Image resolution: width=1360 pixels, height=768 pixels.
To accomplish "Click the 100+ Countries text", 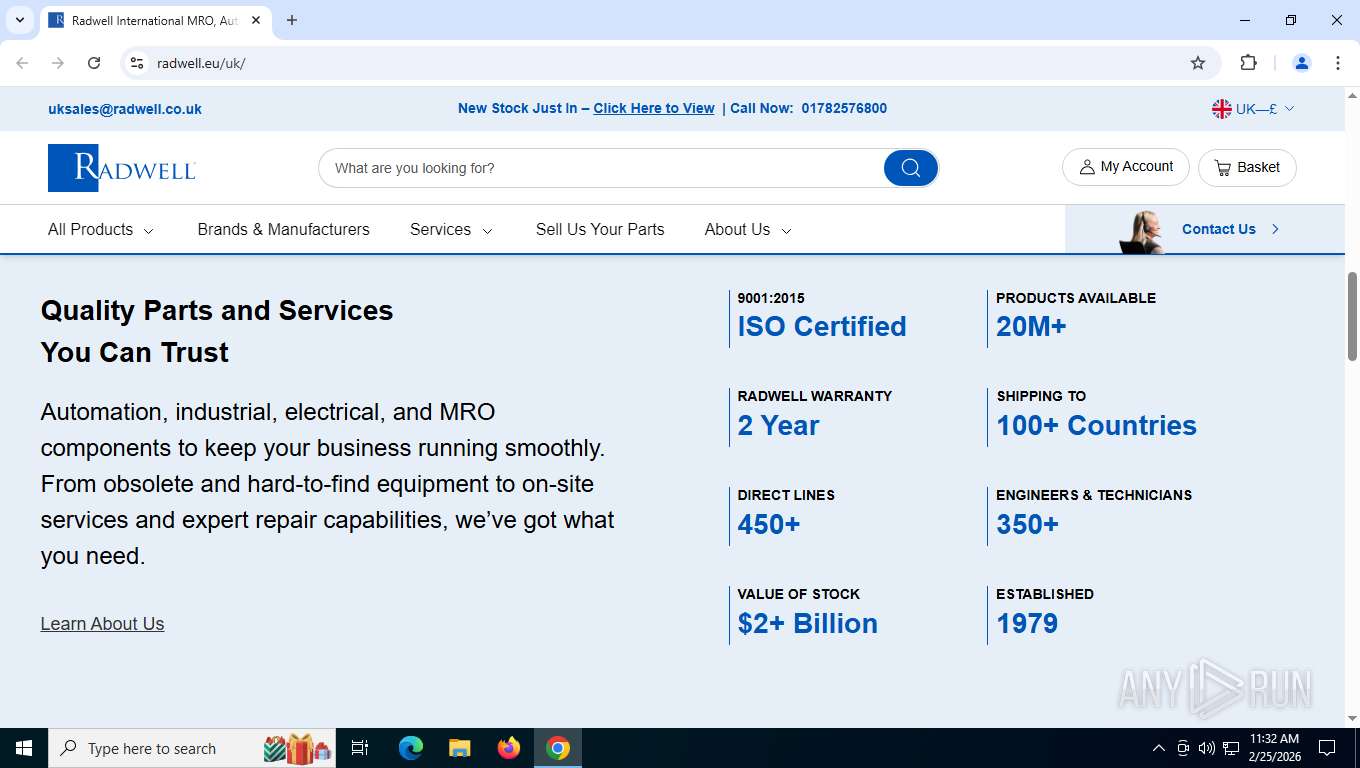I will pos(1096,425).
